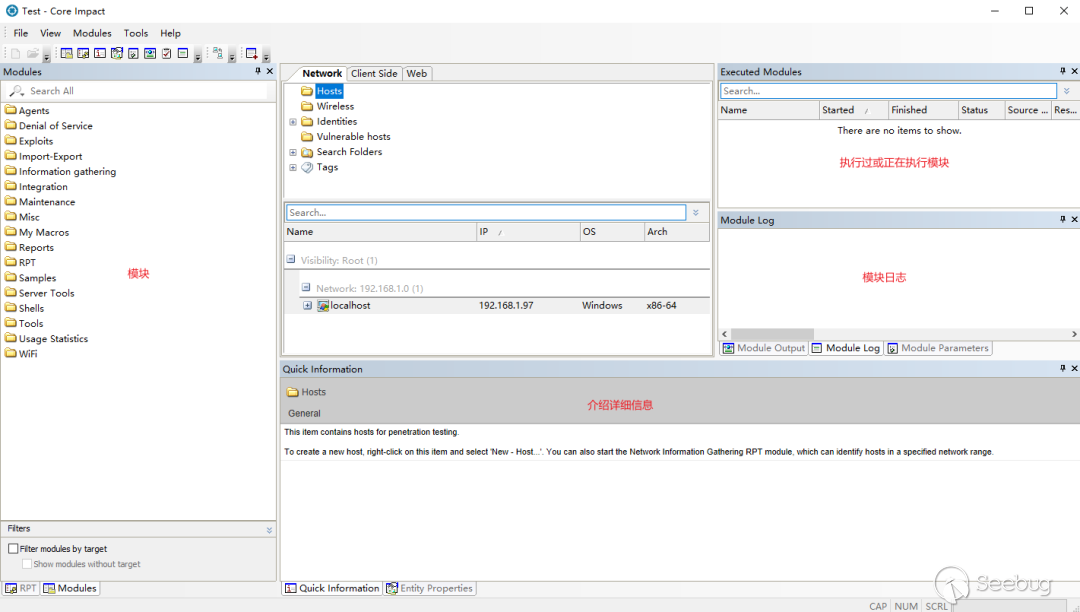The width and height of the screenshot is (1080, 612).
Task: Collapse the Filters section using its chevron
Action: tap(269, 529)
